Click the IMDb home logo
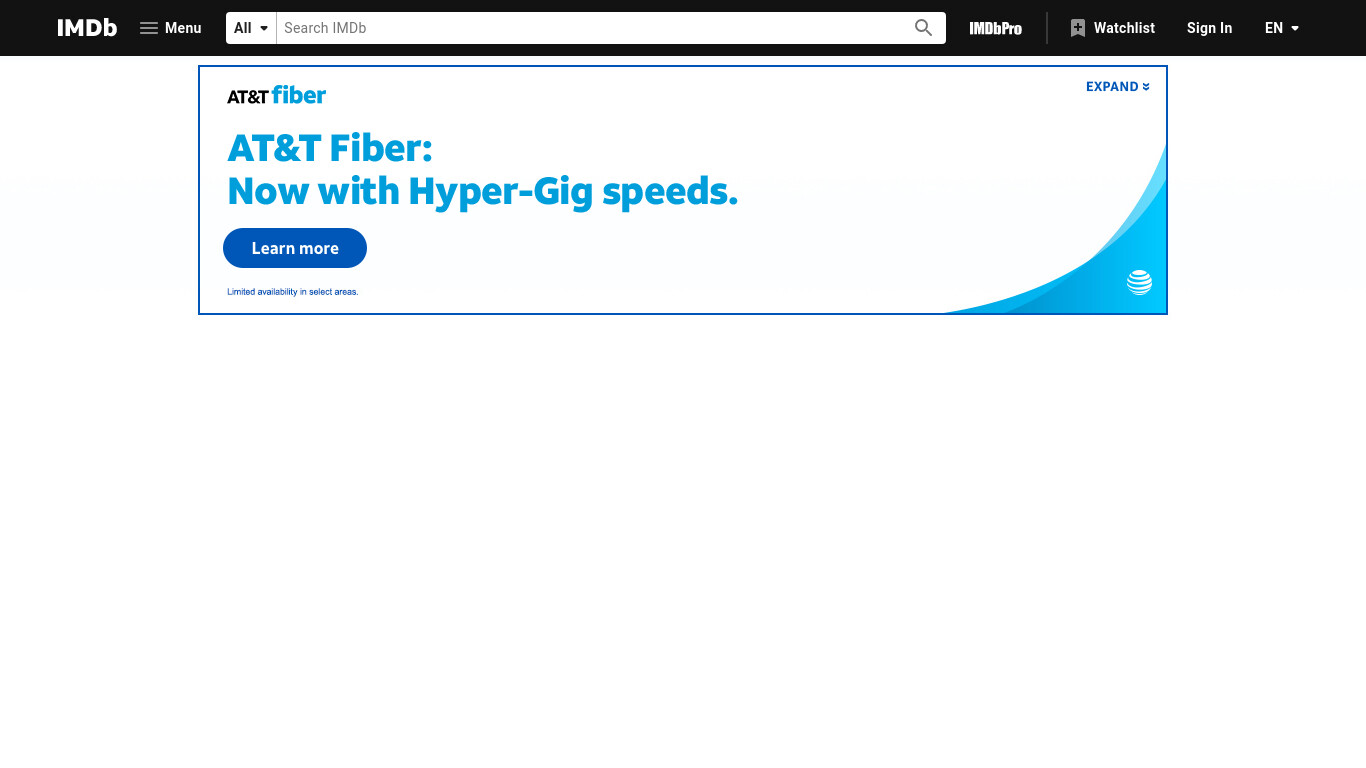The image size is (1366, 768). tap(87, 28)
